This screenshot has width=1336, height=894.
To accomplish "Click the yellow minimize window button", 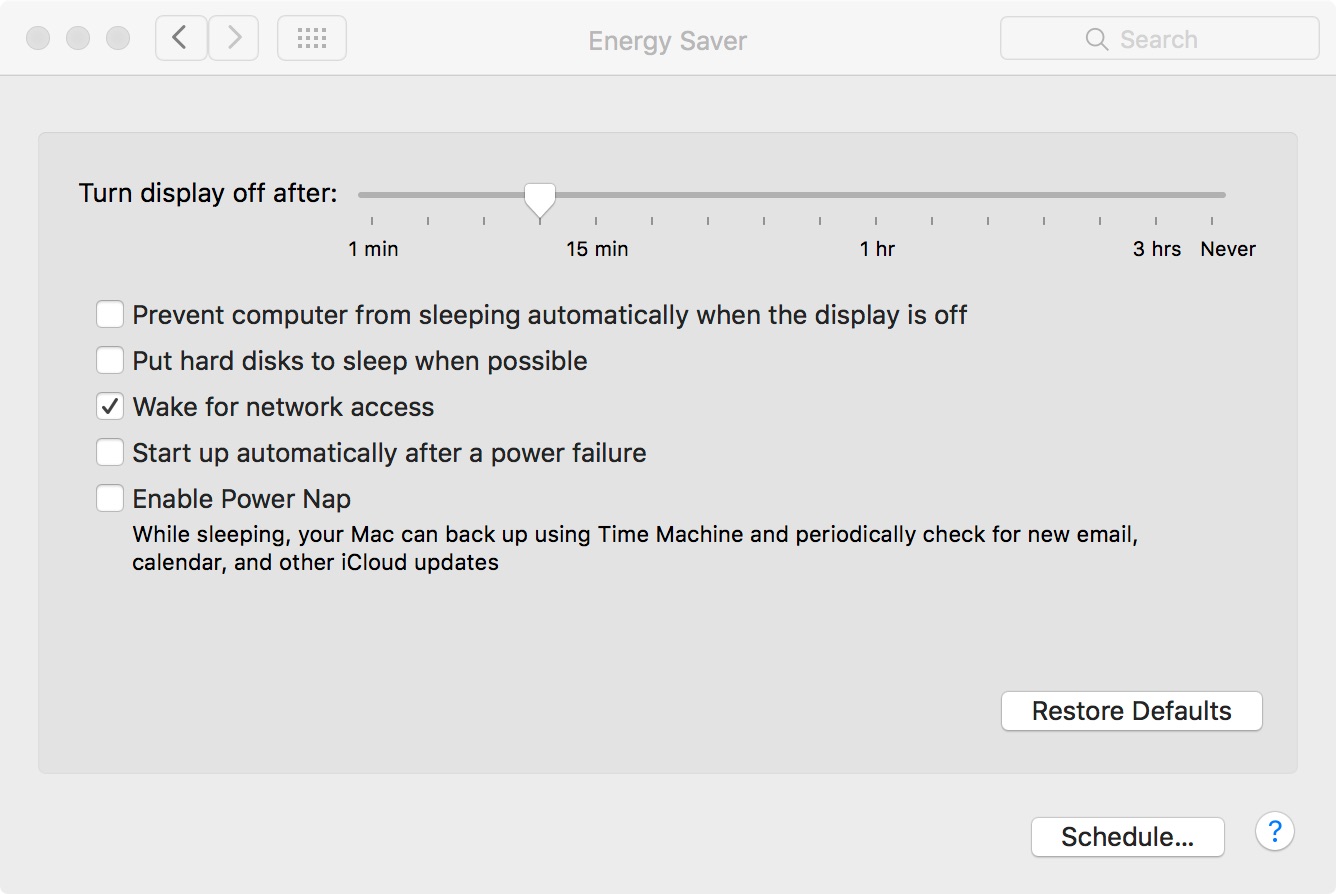I will [78, 38].
